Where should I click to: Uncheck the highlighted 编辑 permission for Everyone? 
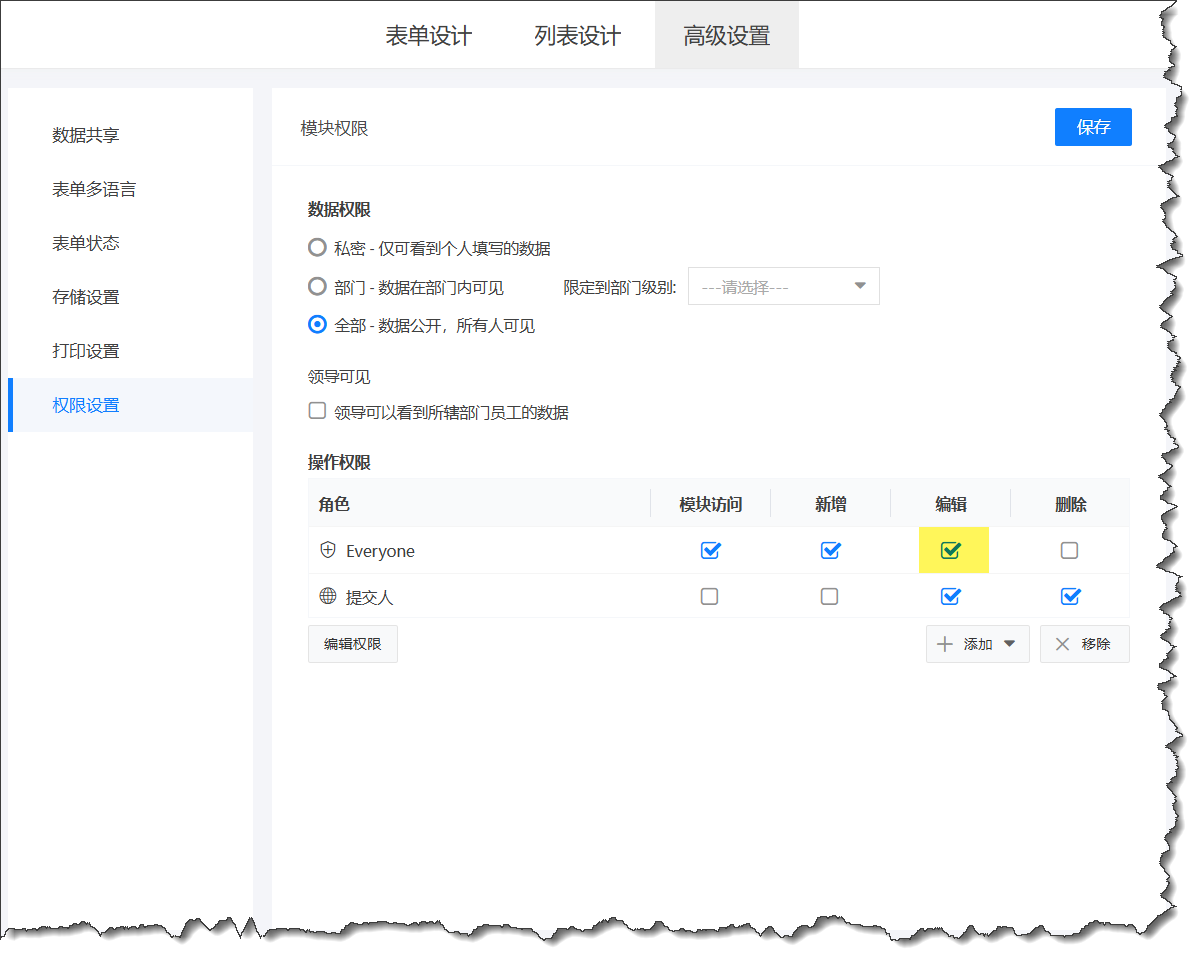coord(950,550)
